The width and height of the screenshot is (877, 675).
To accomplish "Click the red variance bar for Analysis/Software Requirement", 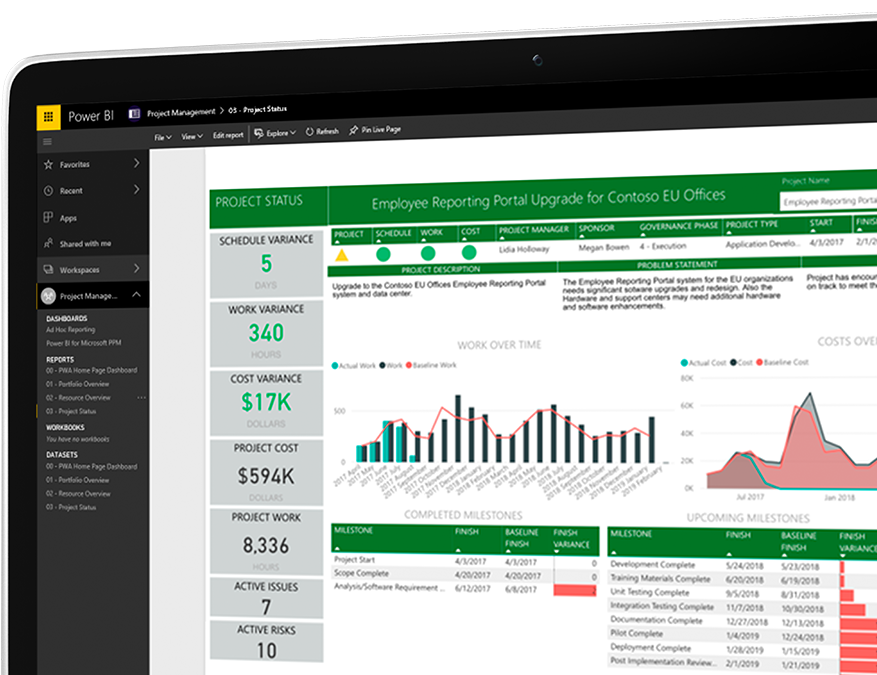I will (x=575, y=590).
